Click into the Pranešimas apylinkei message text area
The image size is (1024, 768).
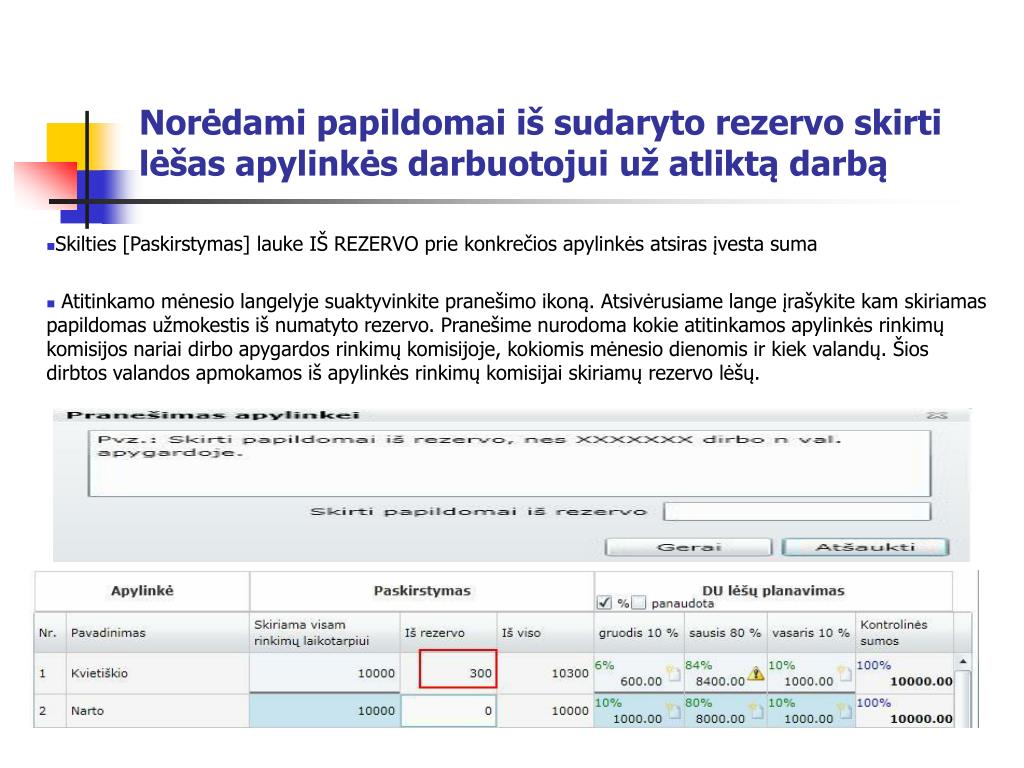coord(509,463)
